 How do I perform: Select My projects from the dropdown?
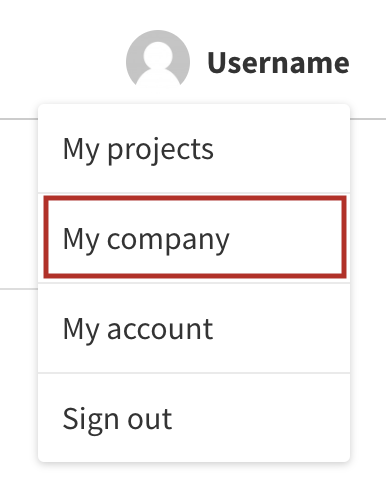[x=194, y=149]
